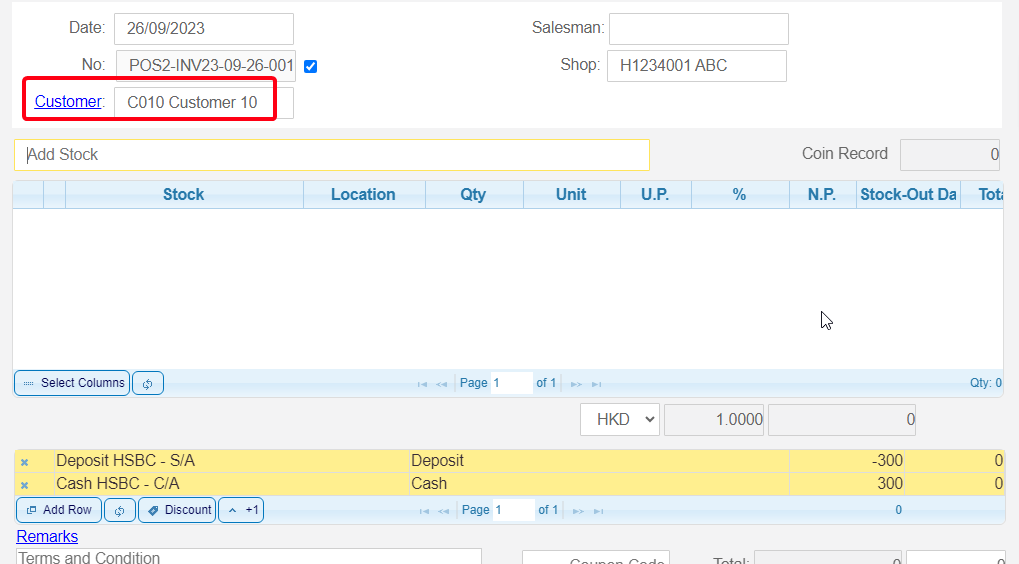Remove the Cash HSBC - C/A payment row
1019x564 pixels.
click(x=25, y=485)
